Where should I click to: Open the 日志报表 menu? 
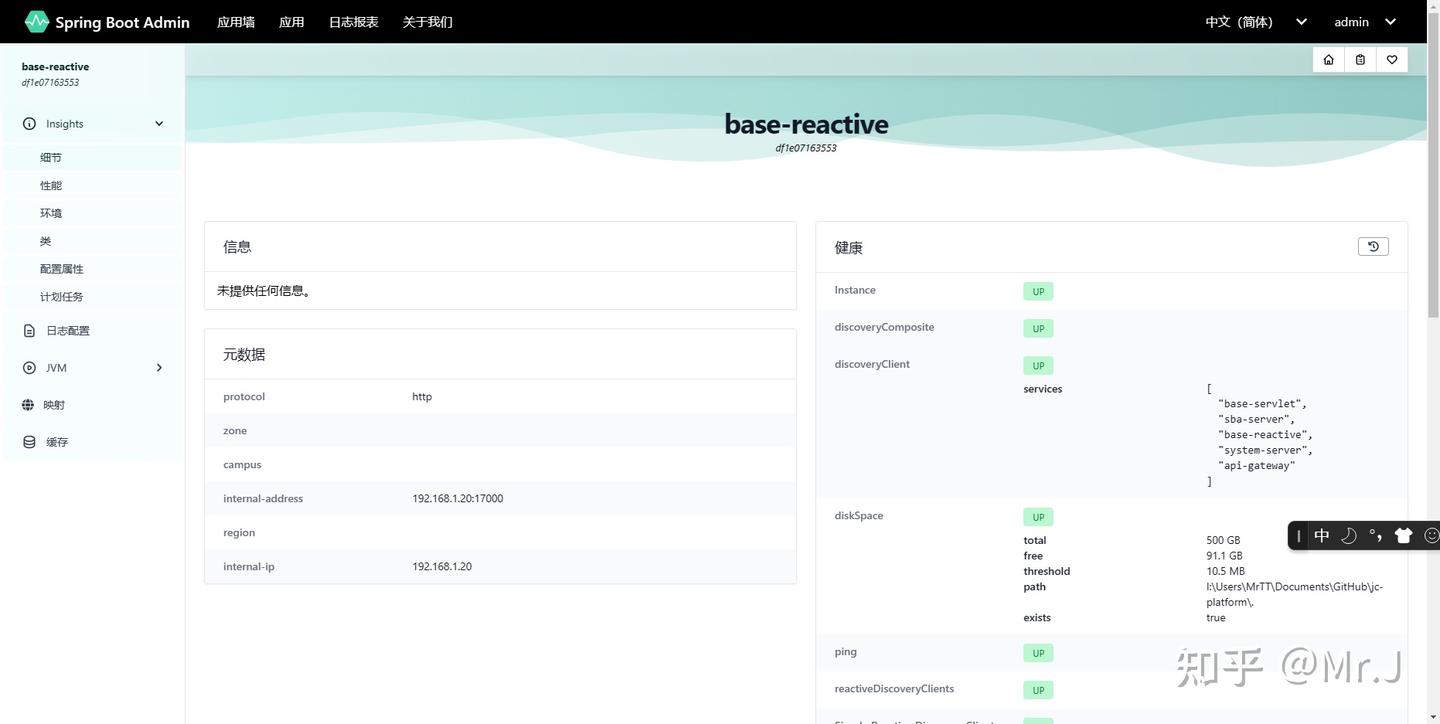tap(354, 22)
